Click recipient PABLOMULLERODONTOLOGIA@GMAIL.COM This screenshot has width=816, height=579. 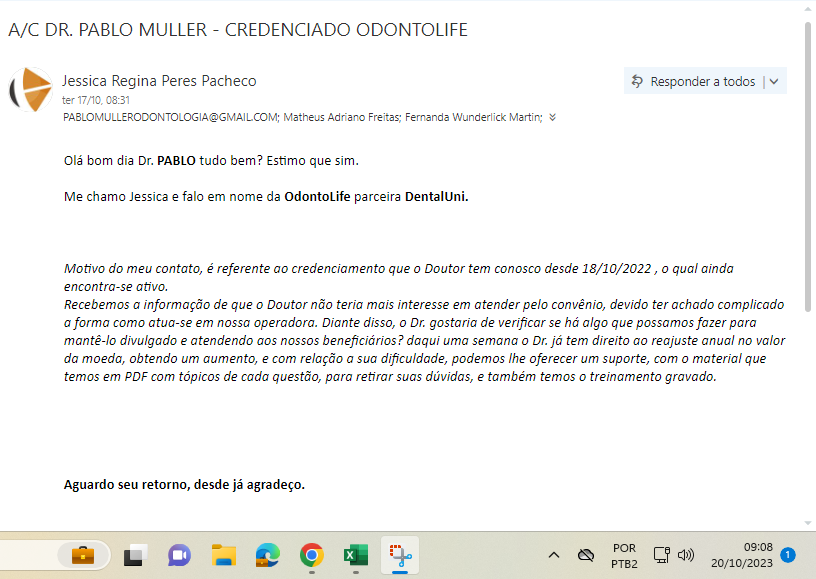pos(171,118)
